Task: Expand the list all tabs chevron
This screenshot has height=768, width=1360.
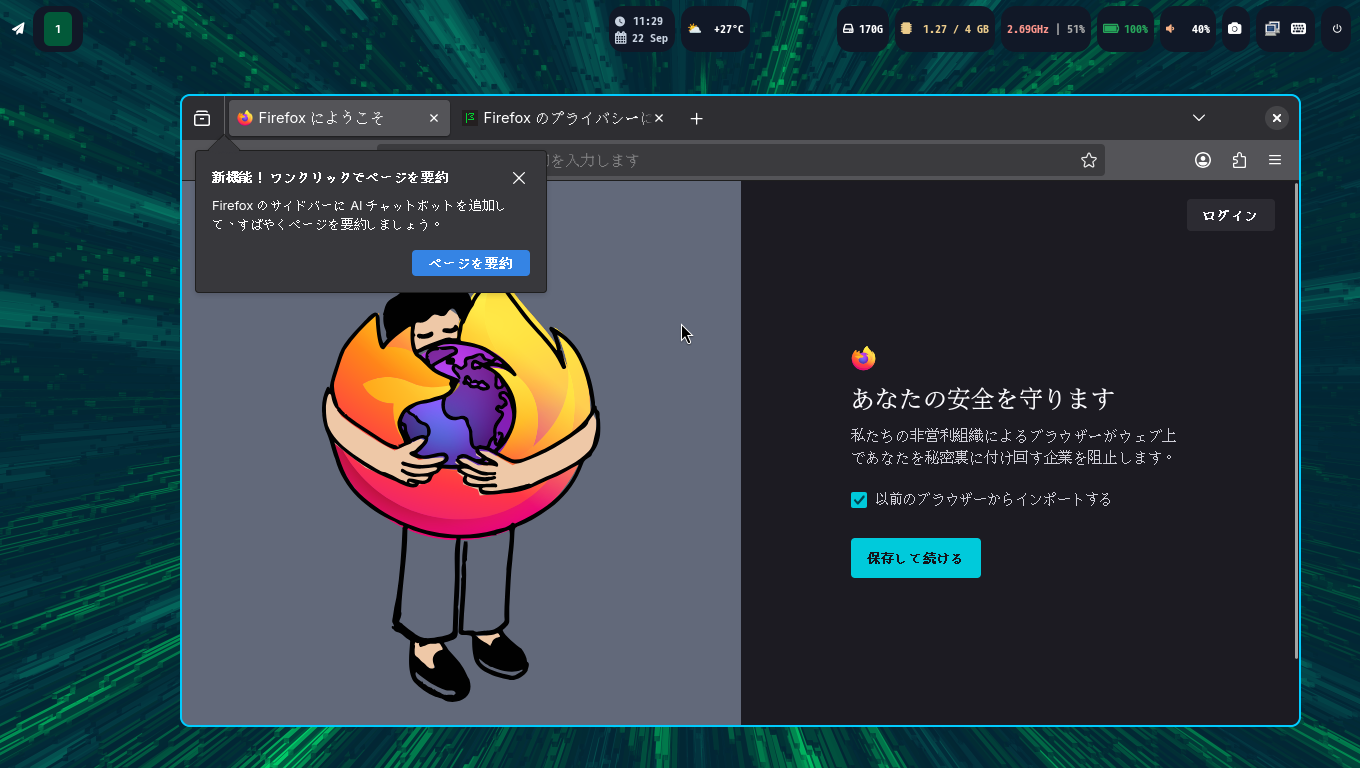Action: (1199, 118)
